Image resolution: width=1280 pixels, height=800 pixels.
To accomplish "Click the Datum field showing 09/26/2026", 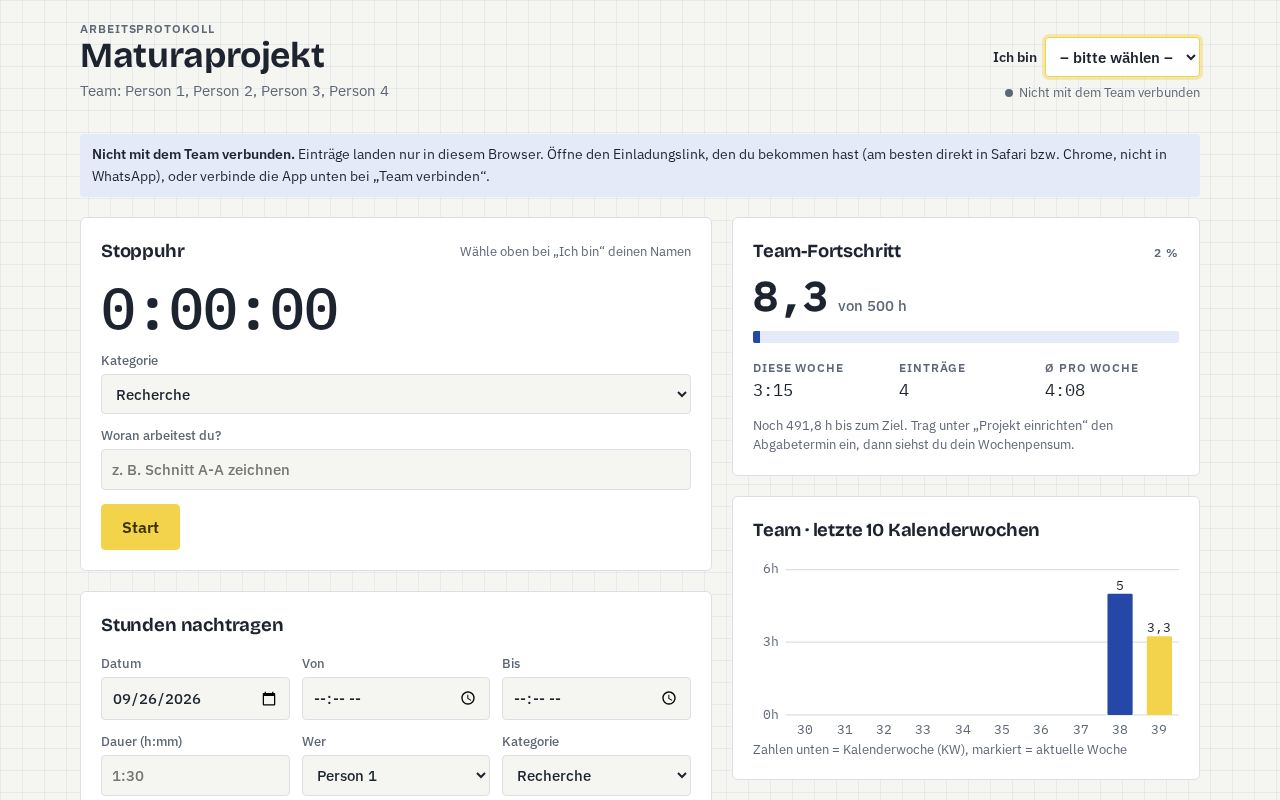I will (195, 699).
